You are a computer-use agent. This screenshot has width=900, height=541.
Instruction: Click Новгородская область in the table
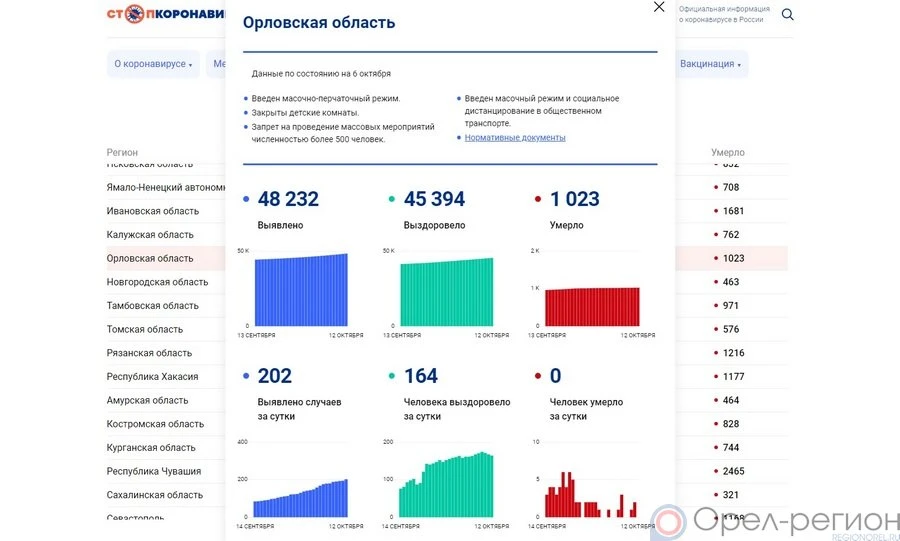pyautogui.click(x=157, y=282)
